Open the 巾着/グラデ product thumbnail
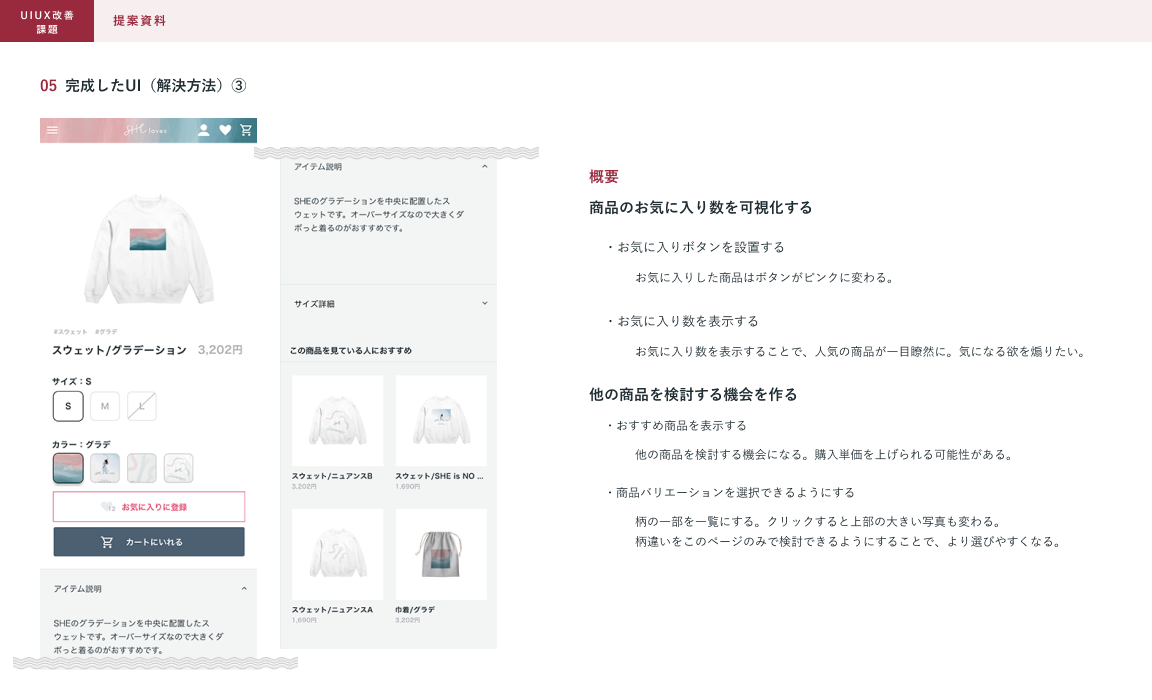The image size is (1152, 700). coord(441,554)
